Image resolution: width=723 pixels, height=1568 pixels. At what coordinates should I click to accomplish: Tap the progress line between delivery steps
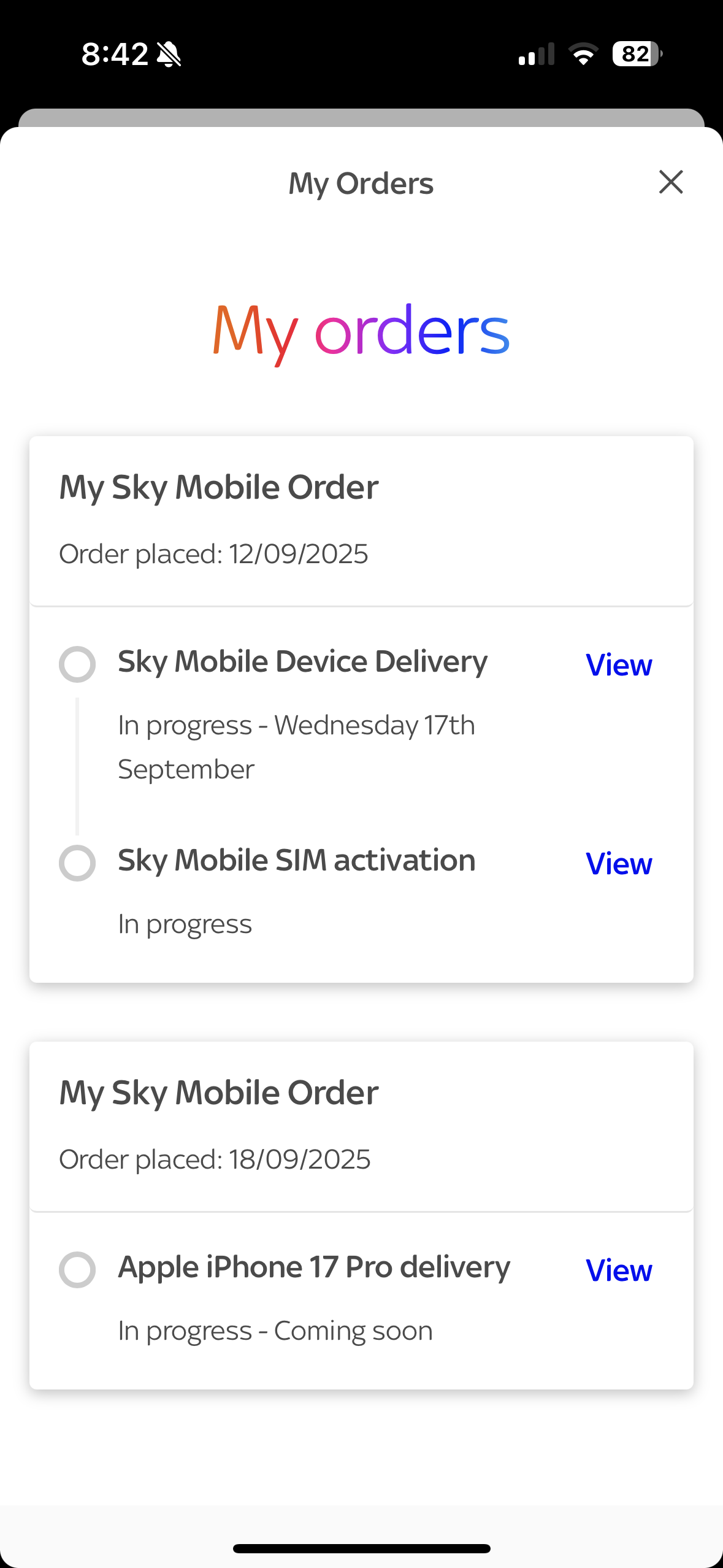[x=77, y=766]
